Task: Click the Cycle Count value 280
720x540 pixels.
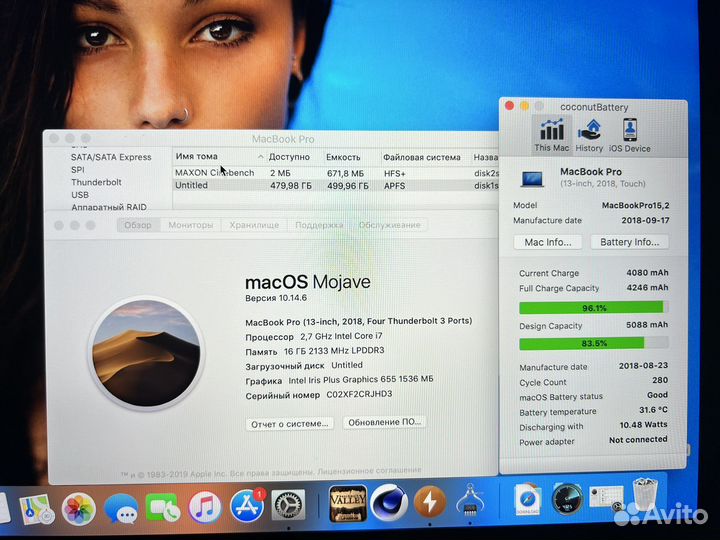Action: coord(660,380)
